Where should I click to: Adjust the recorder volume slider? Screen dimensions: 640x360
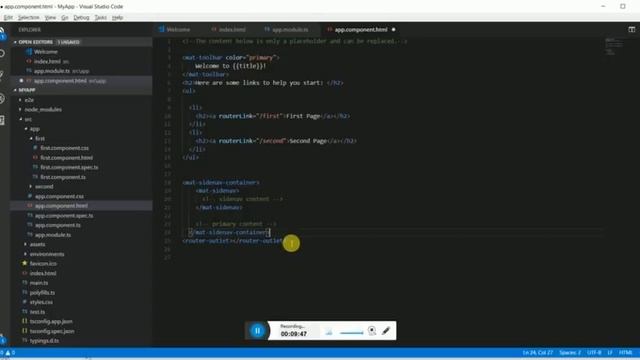pos(351,333)
